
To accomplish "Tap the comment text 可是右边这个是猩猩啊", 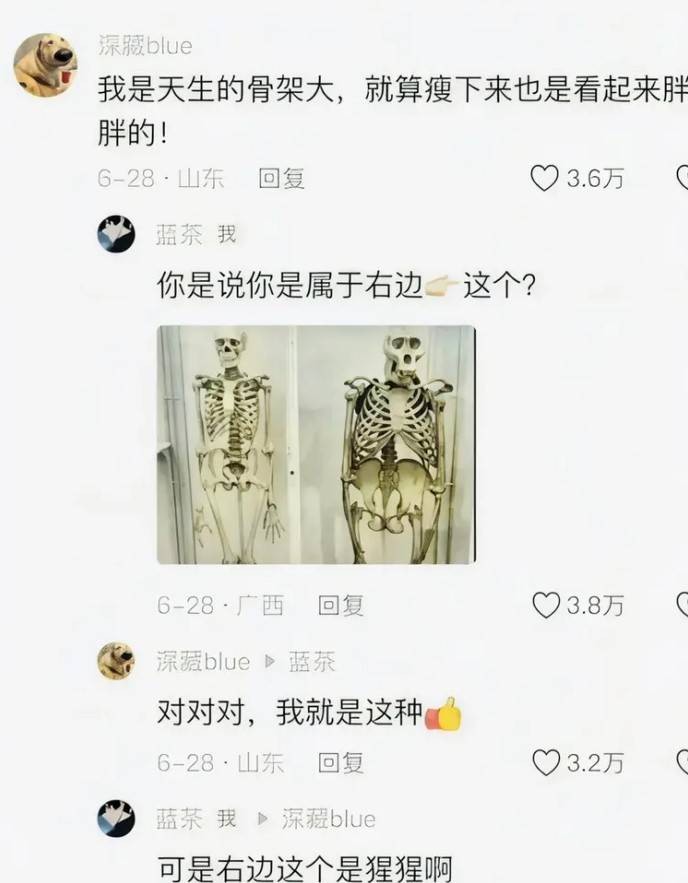I will (305, 869).
